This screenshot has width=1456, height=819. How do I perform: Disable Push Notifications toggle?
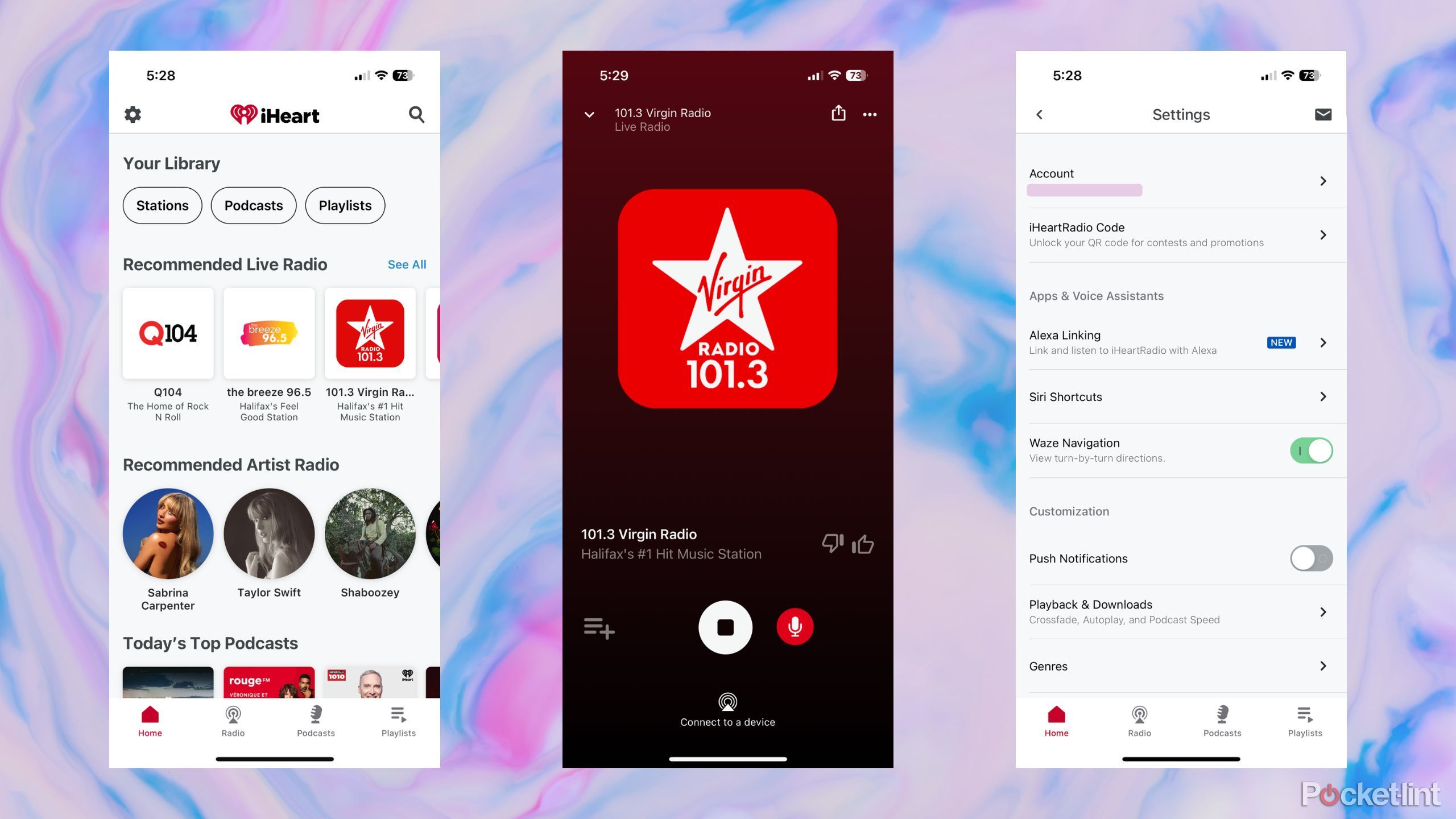click(x=1310, y=558)
